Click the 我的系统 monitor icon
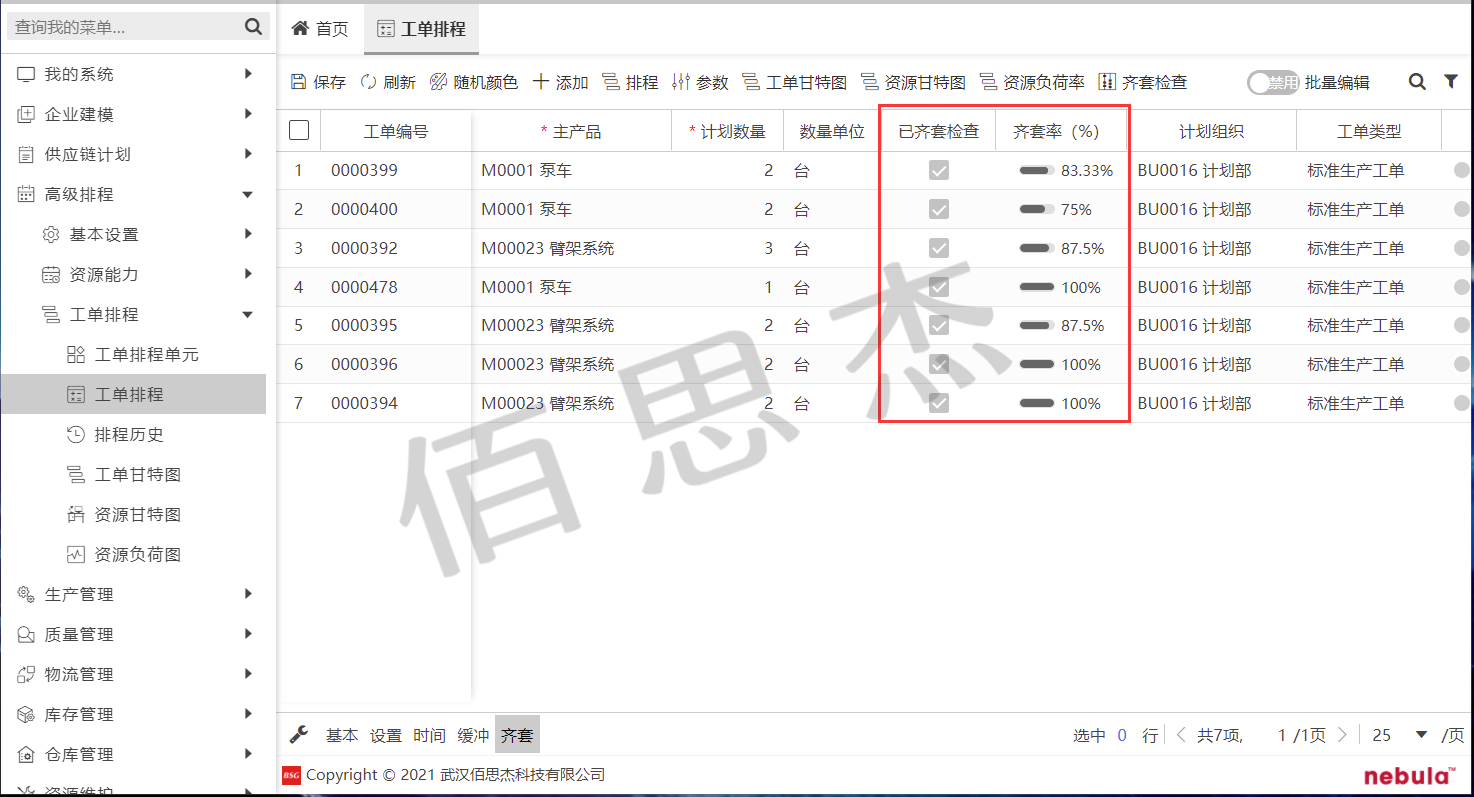Image resolution: width=1474 pixels, height=797 pixels. [x=26, y=75]
